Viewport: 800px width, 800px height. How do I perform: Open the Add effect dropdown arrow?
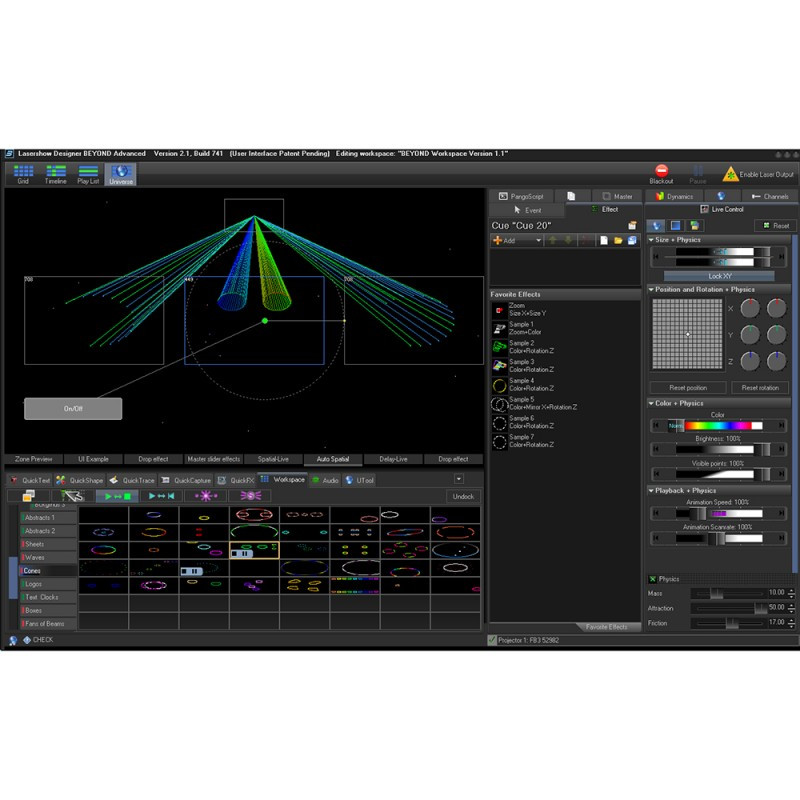[x=538, y=240]
